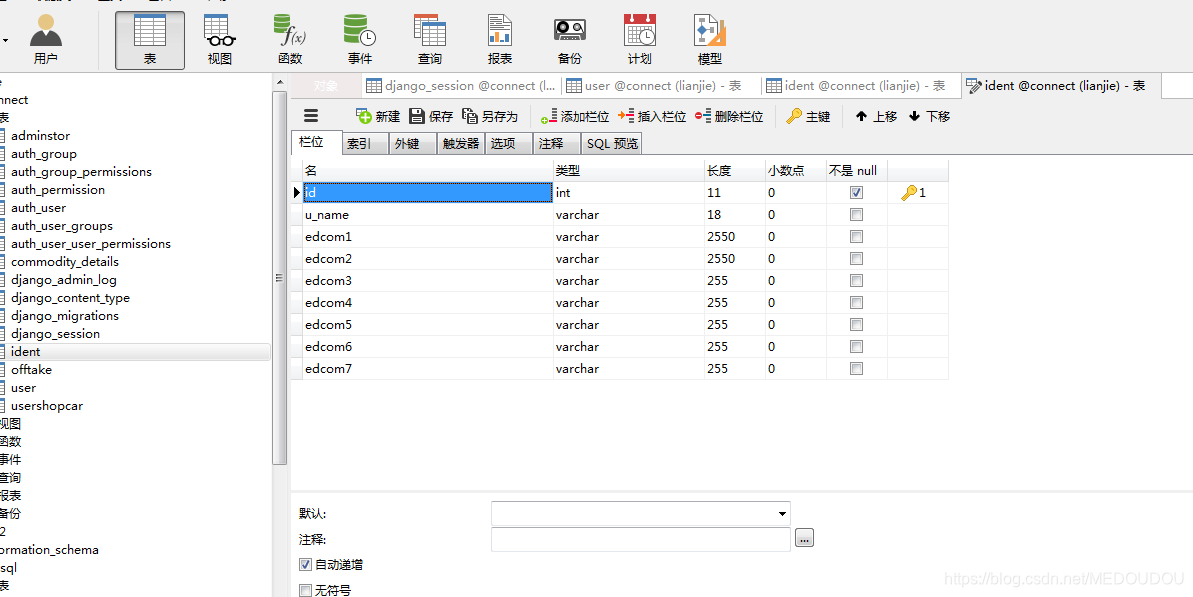Toggle the 不是 null checkbox for edcom7
Image resolution: width=1193 pixels, height=597 pixels.
[x=857, y=369]
